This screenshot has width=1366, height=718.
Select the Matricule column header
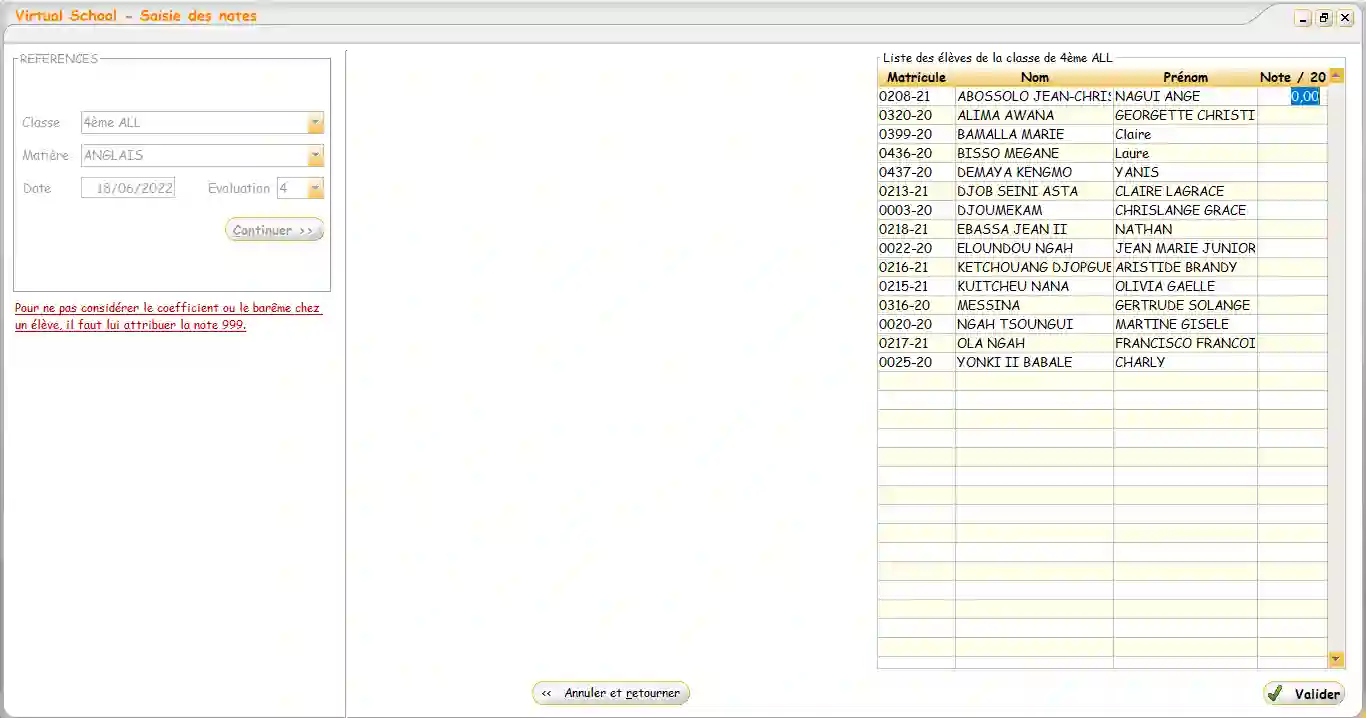(x=915, y=77)
